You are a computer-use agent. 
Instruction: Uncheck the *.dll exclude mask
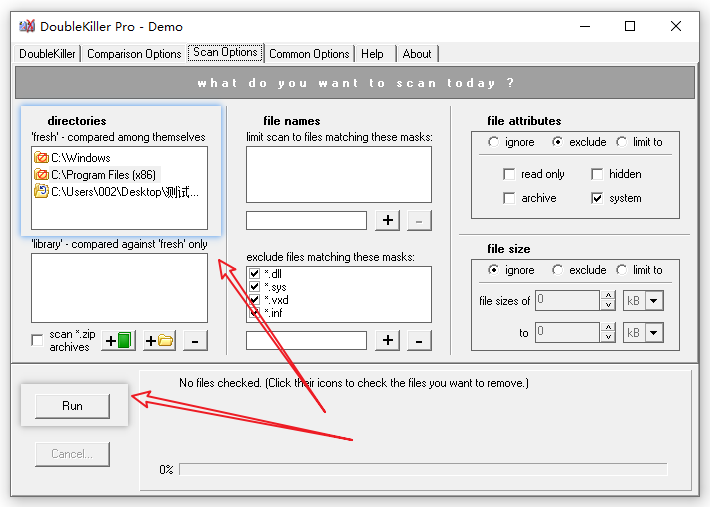(x=254, y=273)
